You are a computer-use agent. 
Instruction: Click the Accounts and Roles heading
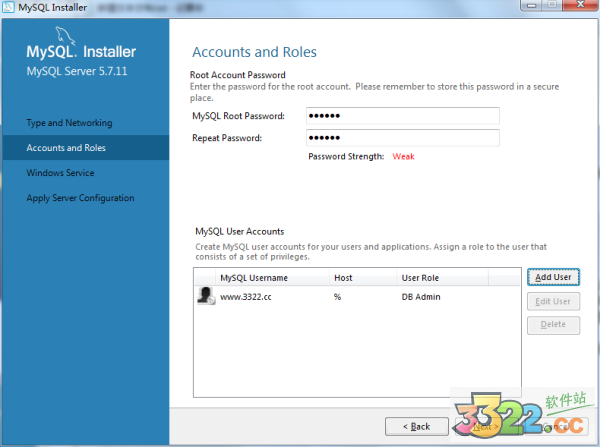[x=254, y=52]
